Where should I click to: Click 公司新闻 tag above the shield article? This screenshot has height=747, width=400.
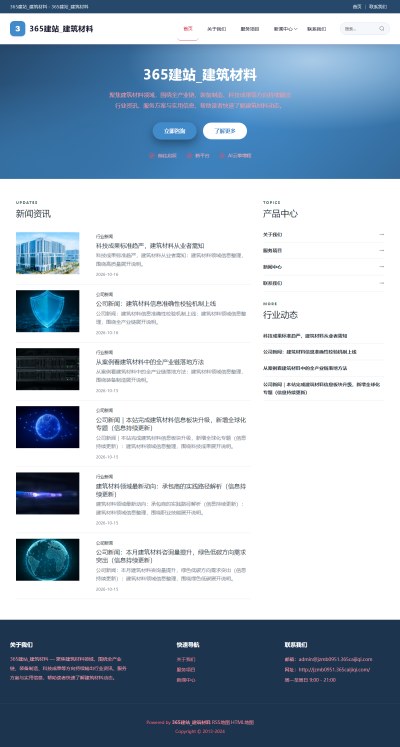tap(104, 294)
